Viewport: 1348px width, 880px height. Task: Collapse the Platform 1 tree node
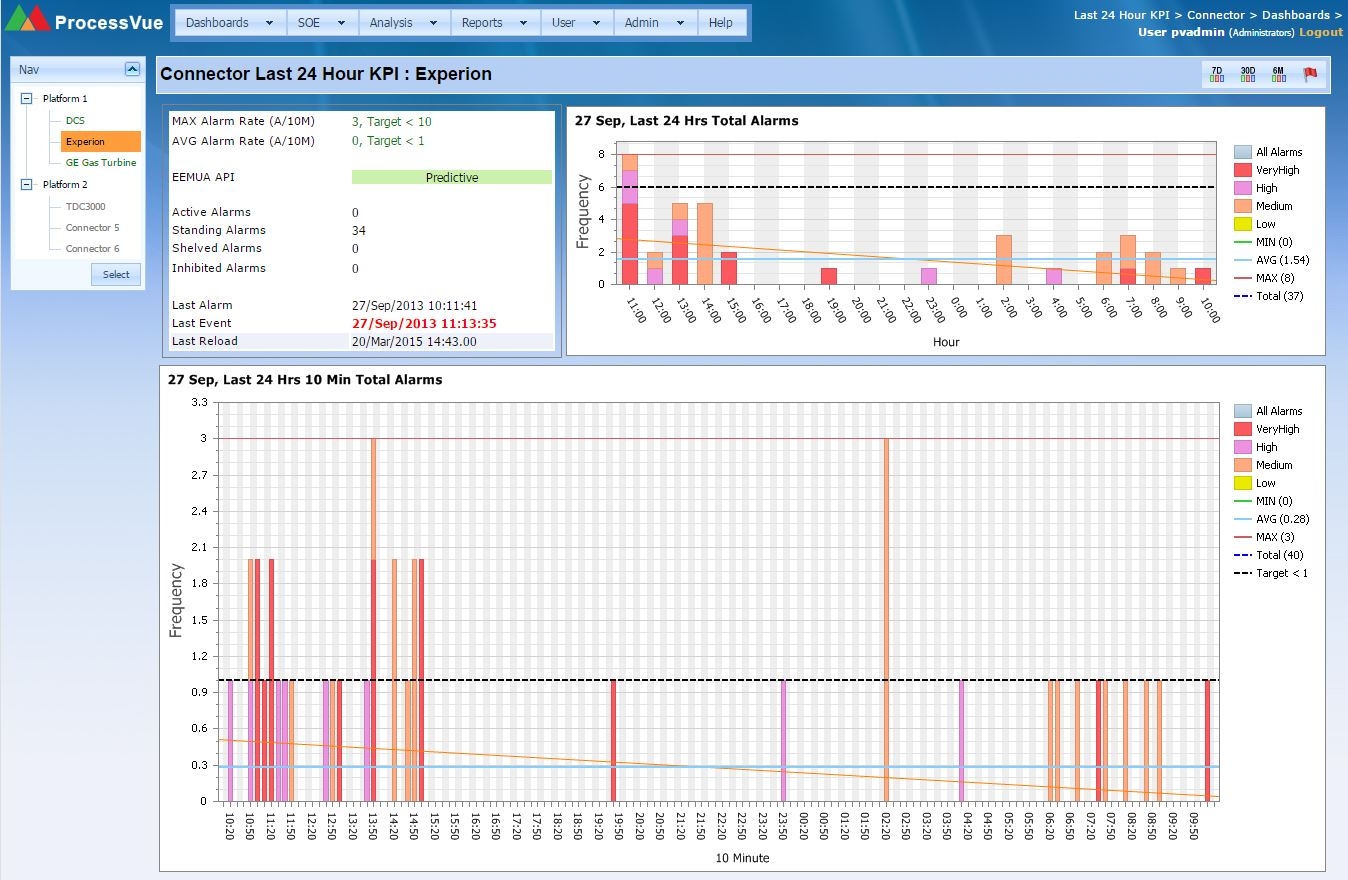click(27, 99)
